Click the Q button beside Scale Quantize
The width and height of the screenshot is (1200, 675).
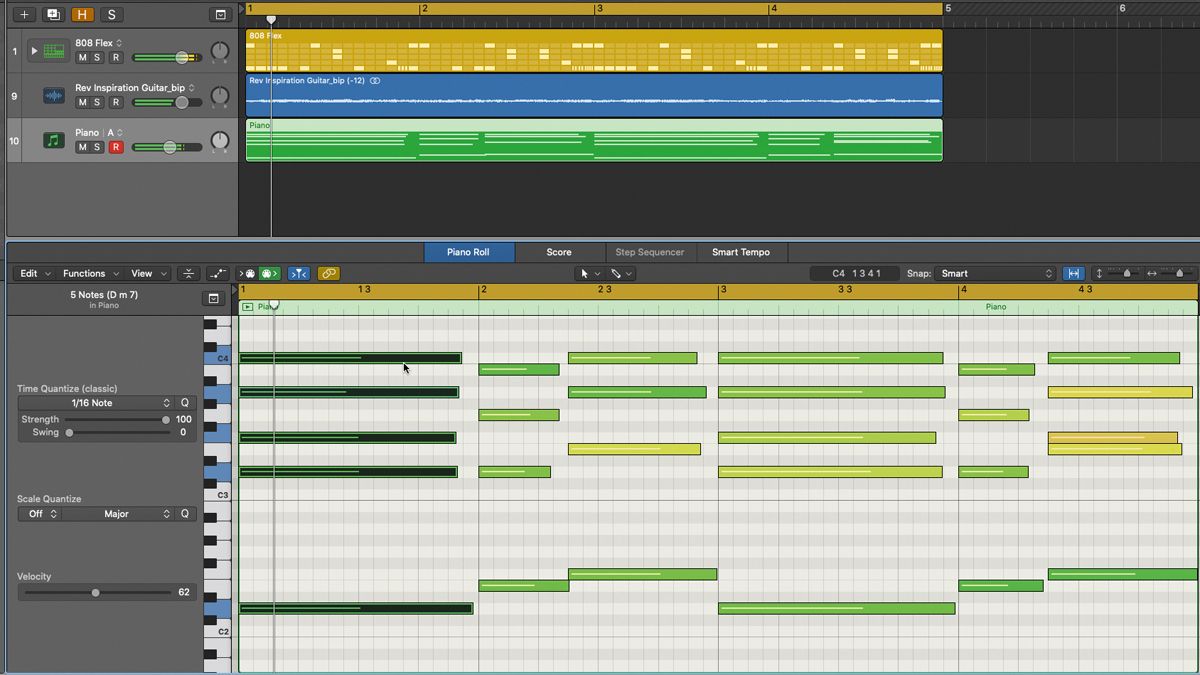(183, 513)
